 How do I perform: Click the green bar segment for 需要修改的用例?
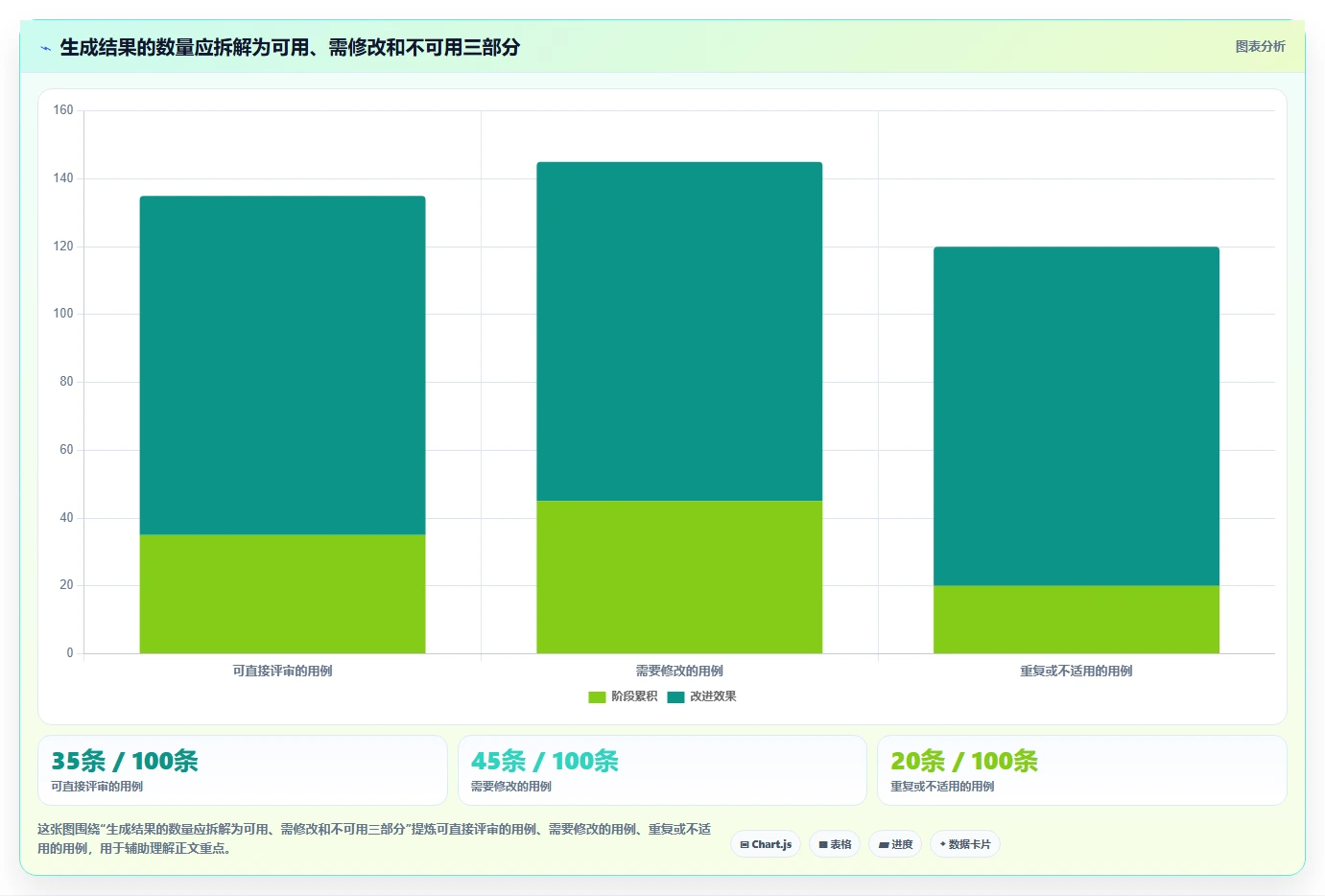(x=679, y=577)
